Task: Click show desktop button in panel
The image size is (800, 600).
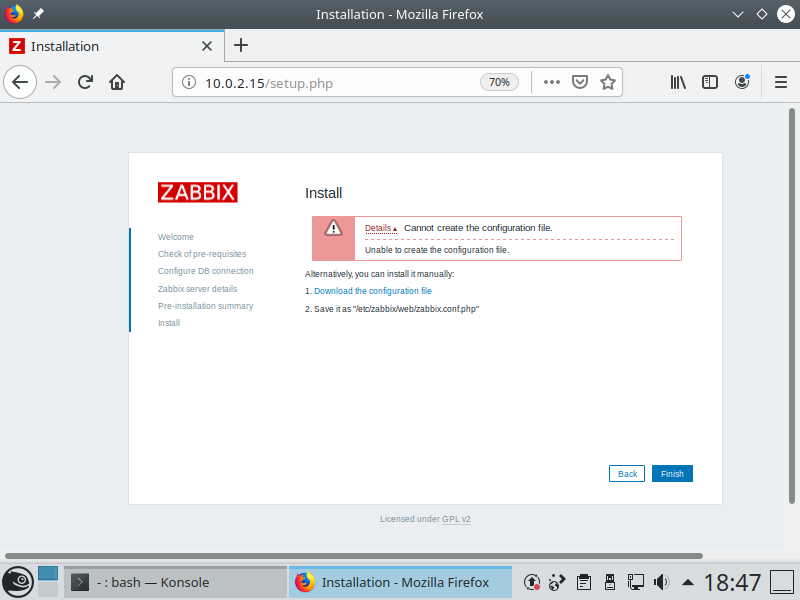Action: tap(781, 582)
